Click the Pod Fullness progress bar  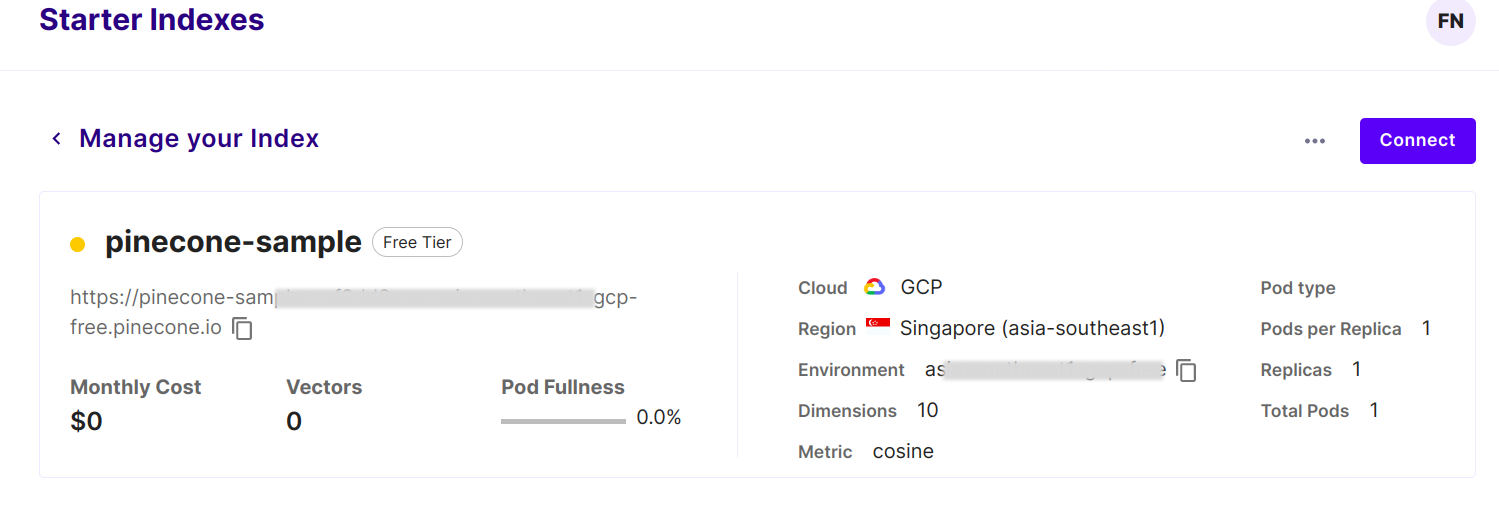(563, 421)
